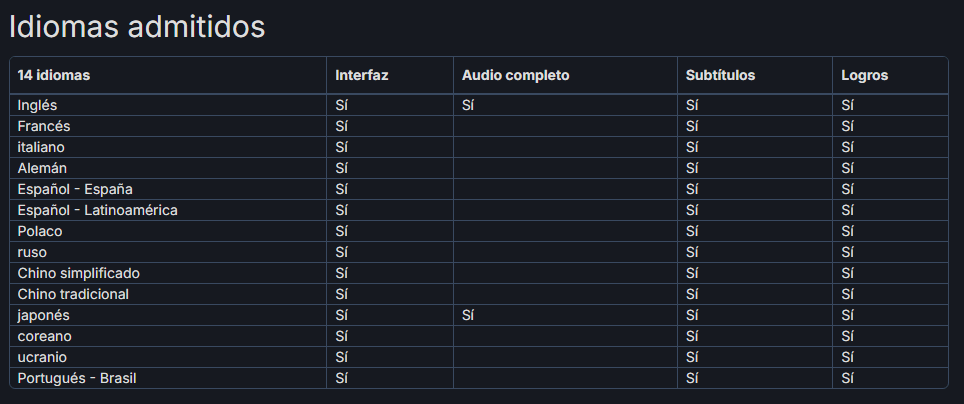The height and width of the screenshot is (404, 964).
Task: Select the 'Inglés' language row
Action: coord(479,105)
